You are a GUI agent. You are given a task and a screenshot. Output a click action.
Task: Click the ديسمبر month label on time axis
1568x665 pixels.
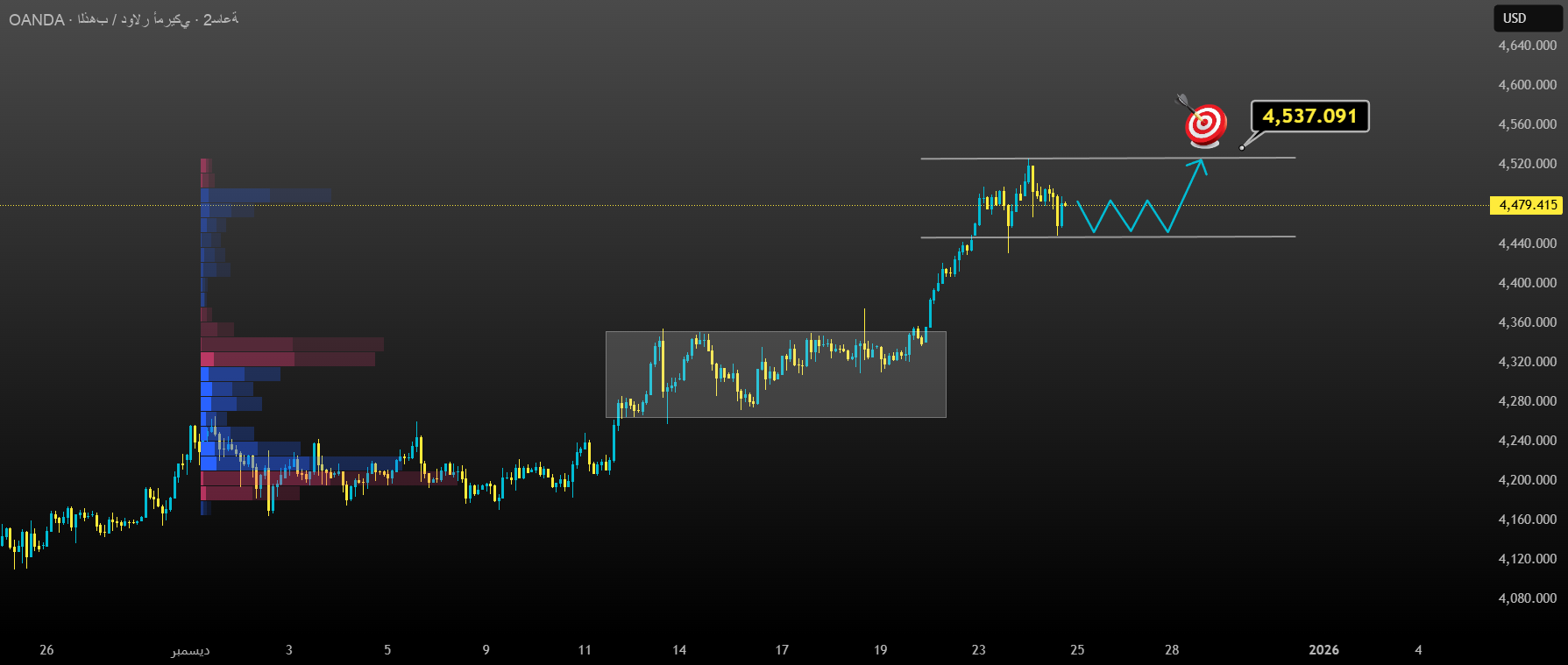190,650
